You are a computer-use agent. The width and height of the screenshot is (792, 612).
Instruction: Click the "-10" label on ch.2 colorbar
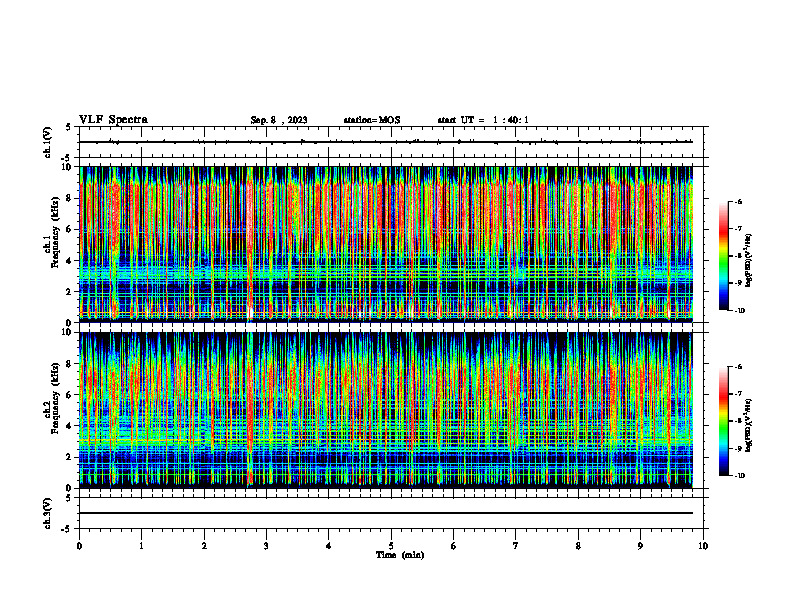pyautogui.click(x=739, y=476)
